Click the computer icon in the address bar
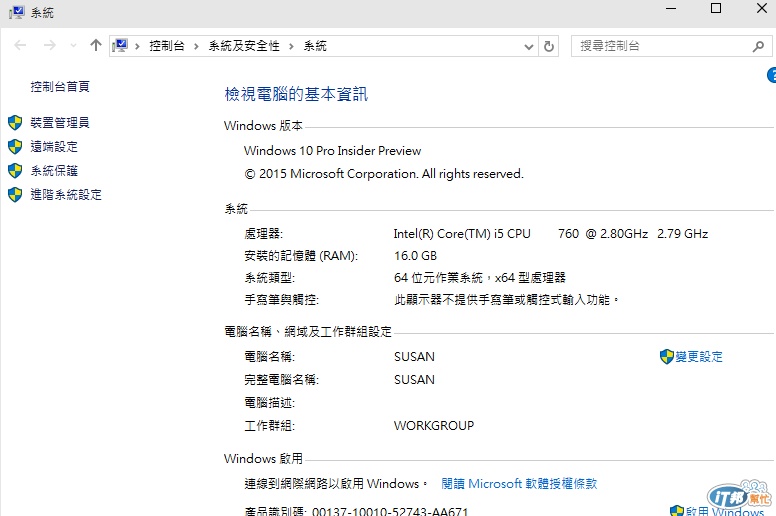This screenshot has height=516, width=776. pos(120,46)
